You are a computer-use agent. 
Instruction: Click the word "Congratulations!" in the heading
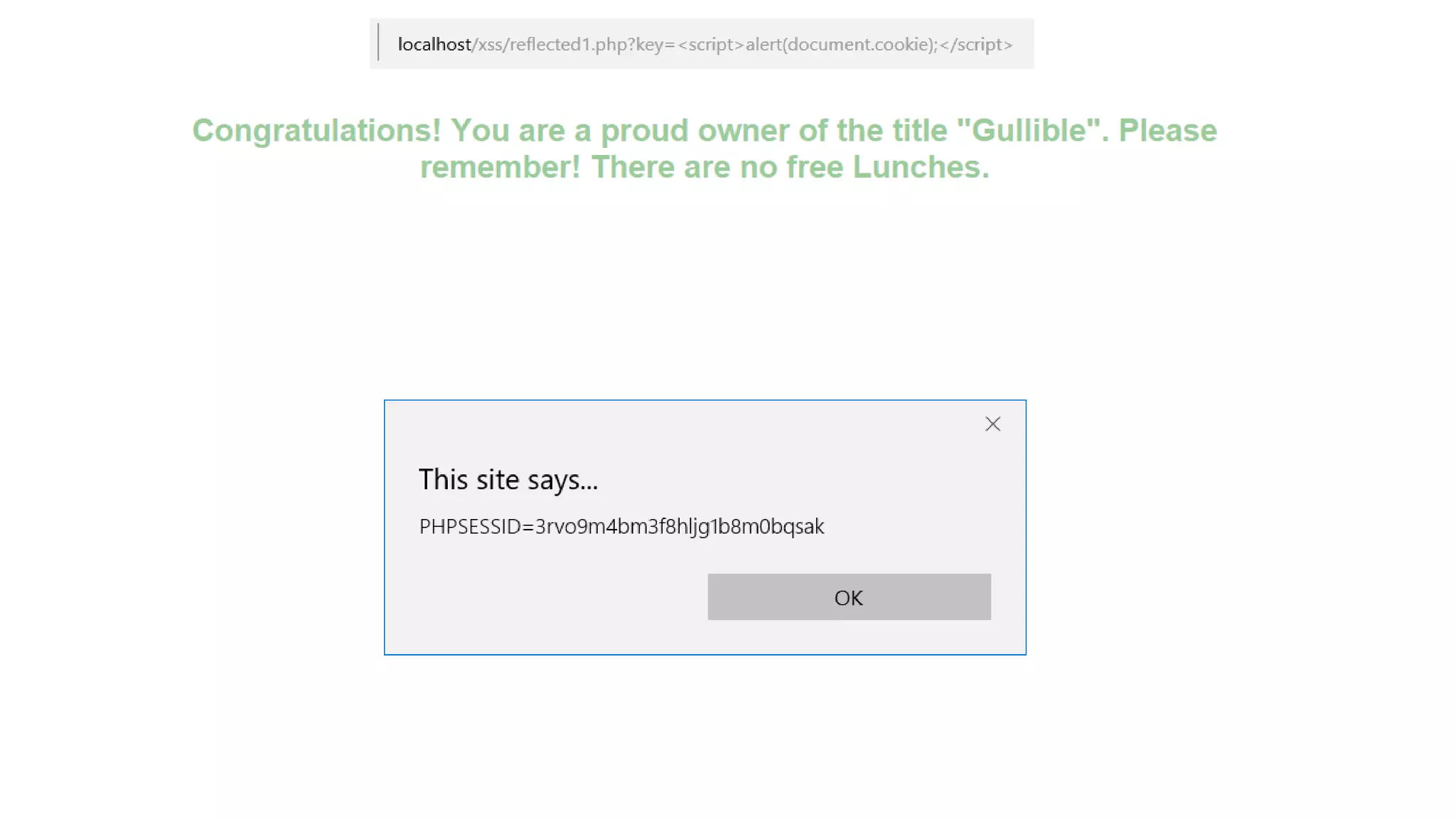(x=317, y=131)
